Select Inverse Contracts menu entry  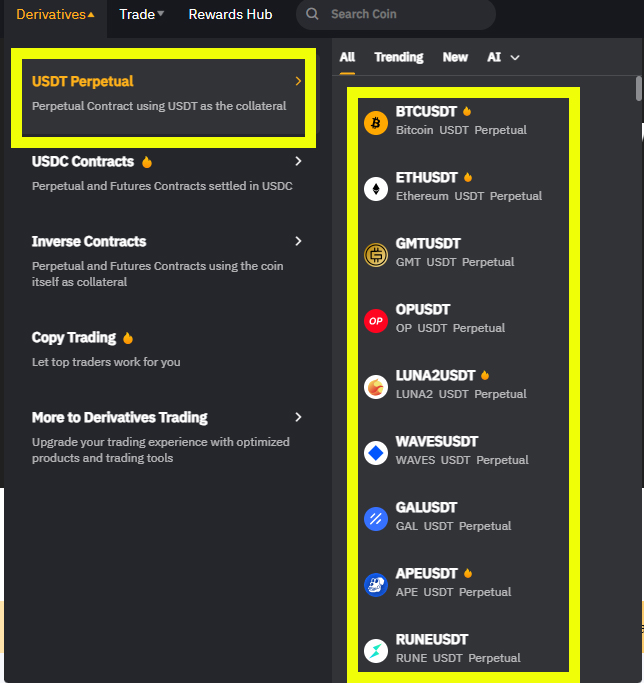coord(167,261)
